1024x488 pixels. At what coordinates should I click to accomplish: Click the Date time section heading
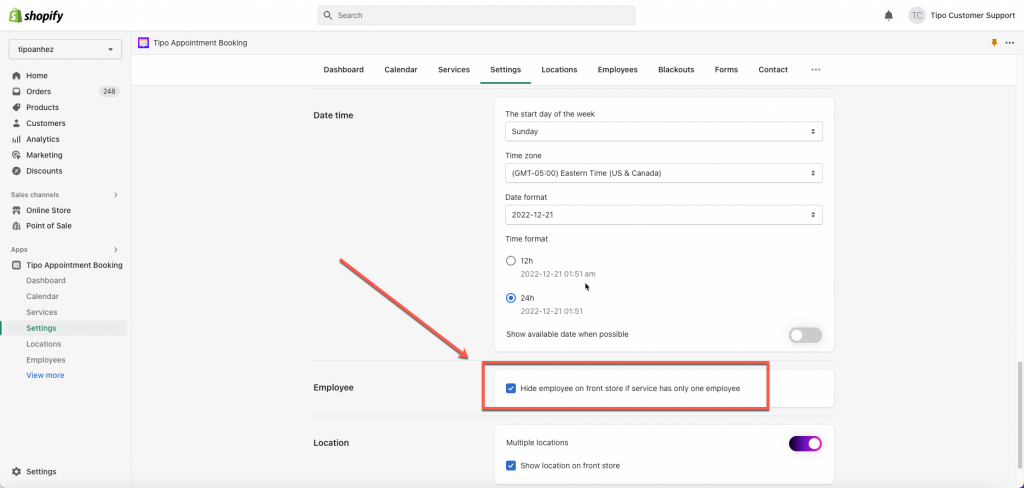pyautogui.click(x=333, y=116)
